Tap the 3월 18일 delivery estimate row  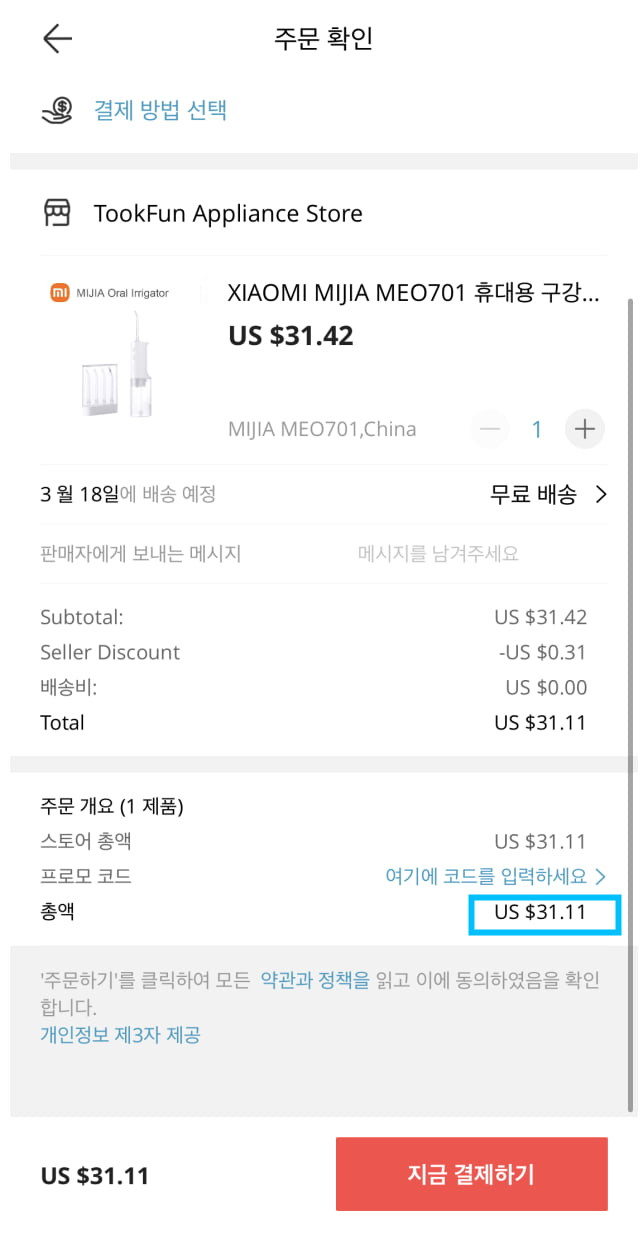[x=323, y=494]
